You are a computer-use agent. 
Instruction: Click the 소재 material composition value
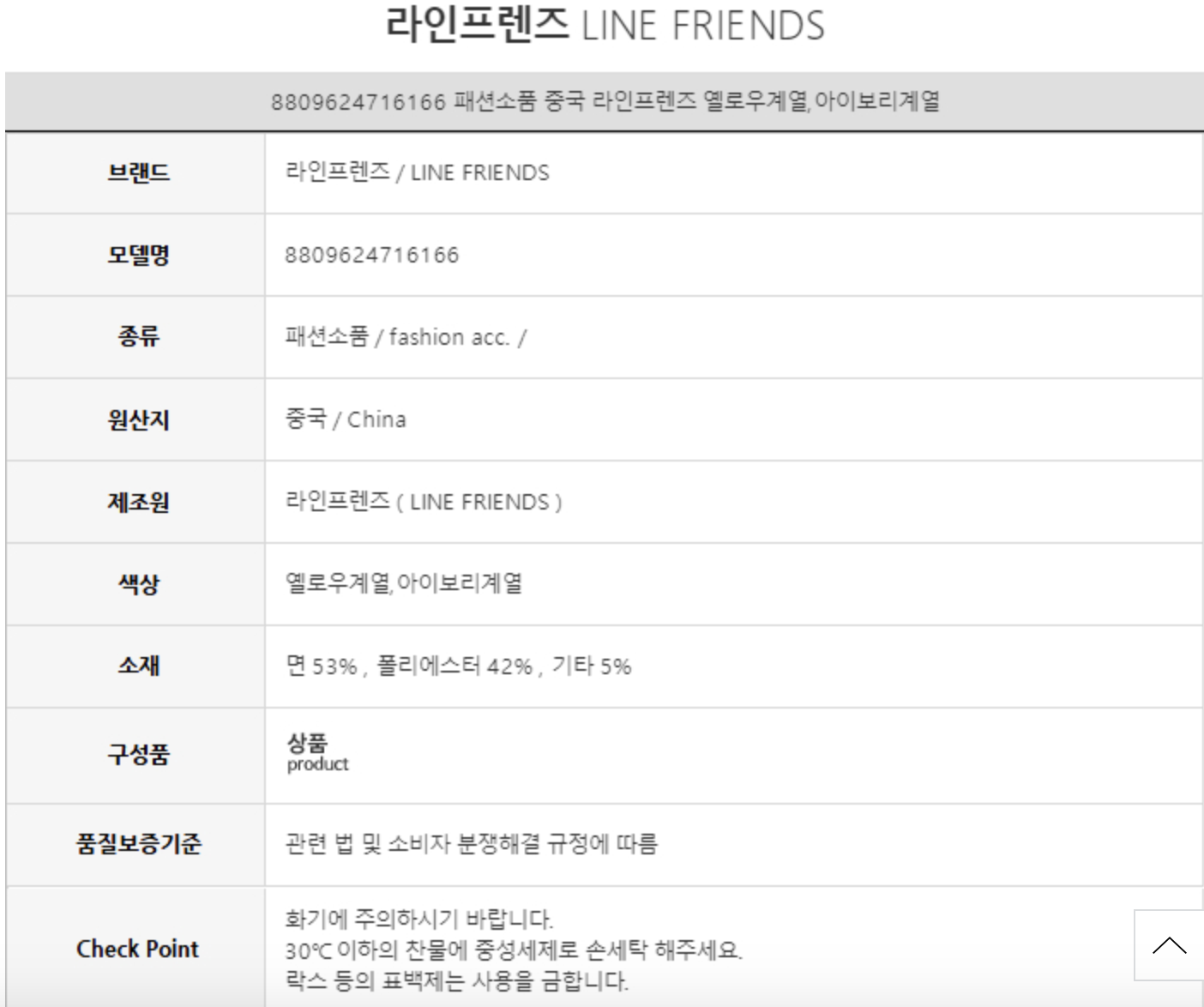point(458,666)
